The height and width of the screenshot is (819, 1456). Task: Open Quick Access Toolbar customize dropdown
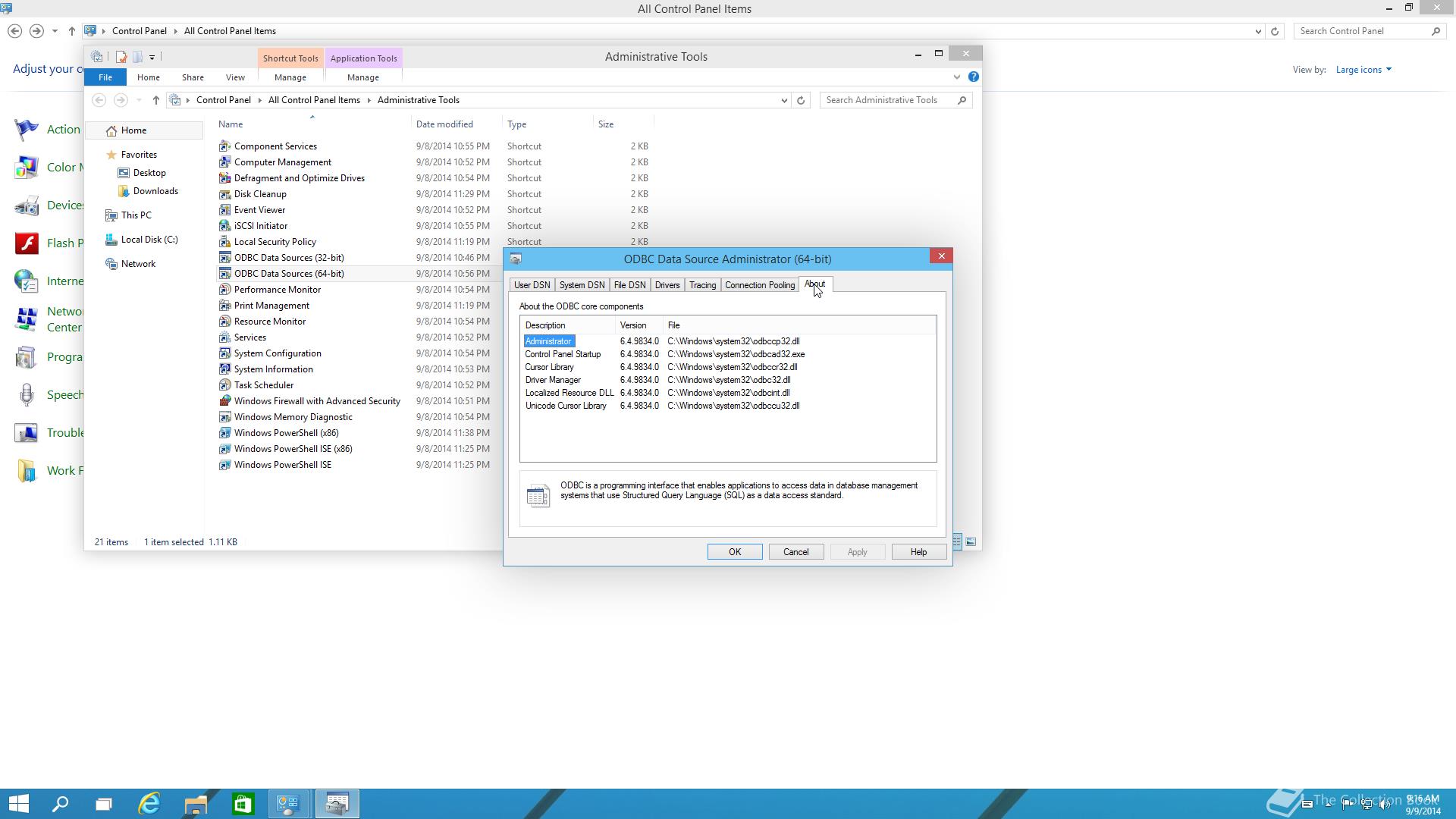click(152, 57)
